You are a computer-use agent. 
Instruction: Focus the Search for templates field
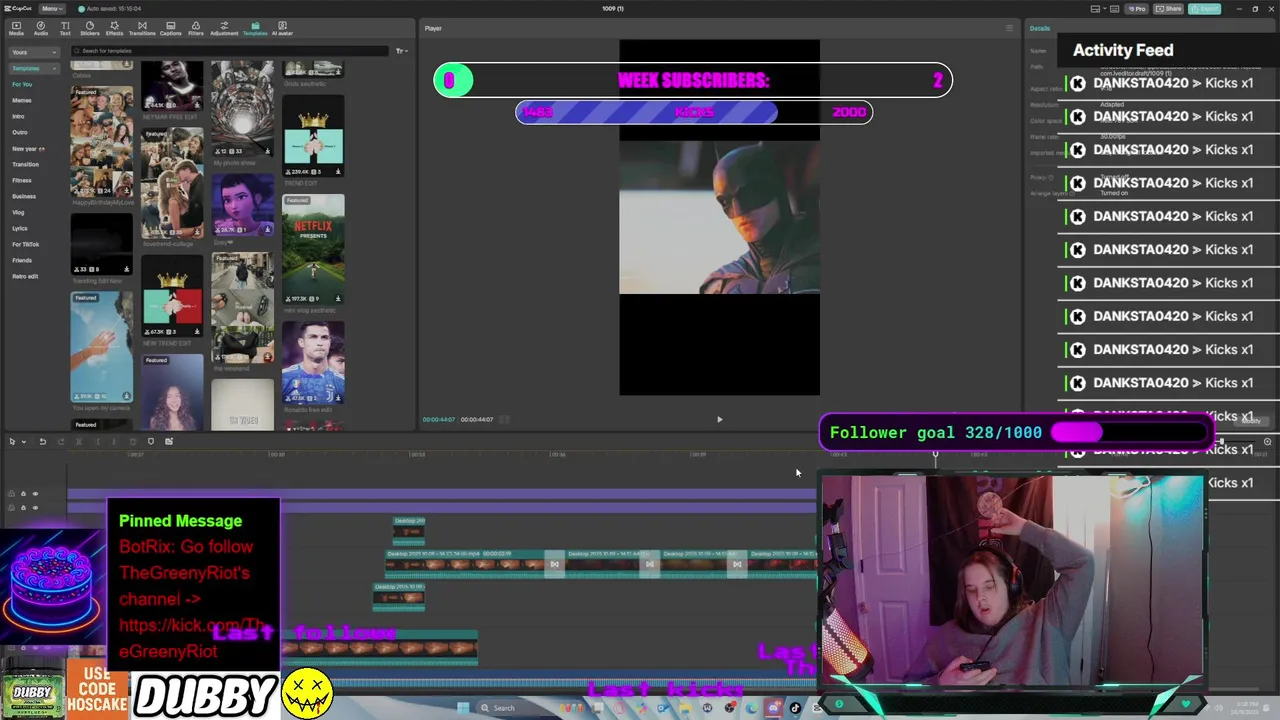point(230,51)
